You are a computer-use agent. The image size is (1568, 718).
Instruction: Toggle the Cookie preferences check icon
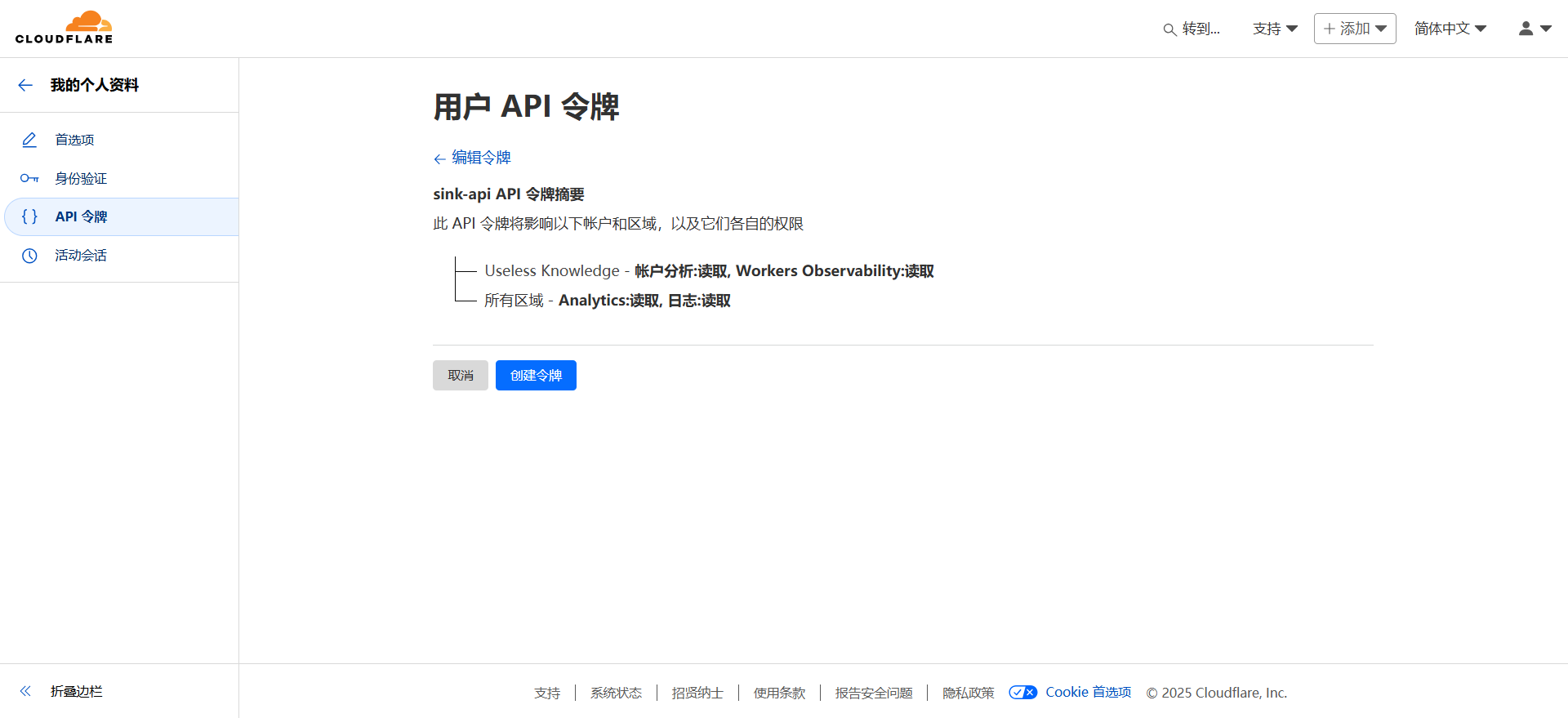click(x=1022, y=693)
